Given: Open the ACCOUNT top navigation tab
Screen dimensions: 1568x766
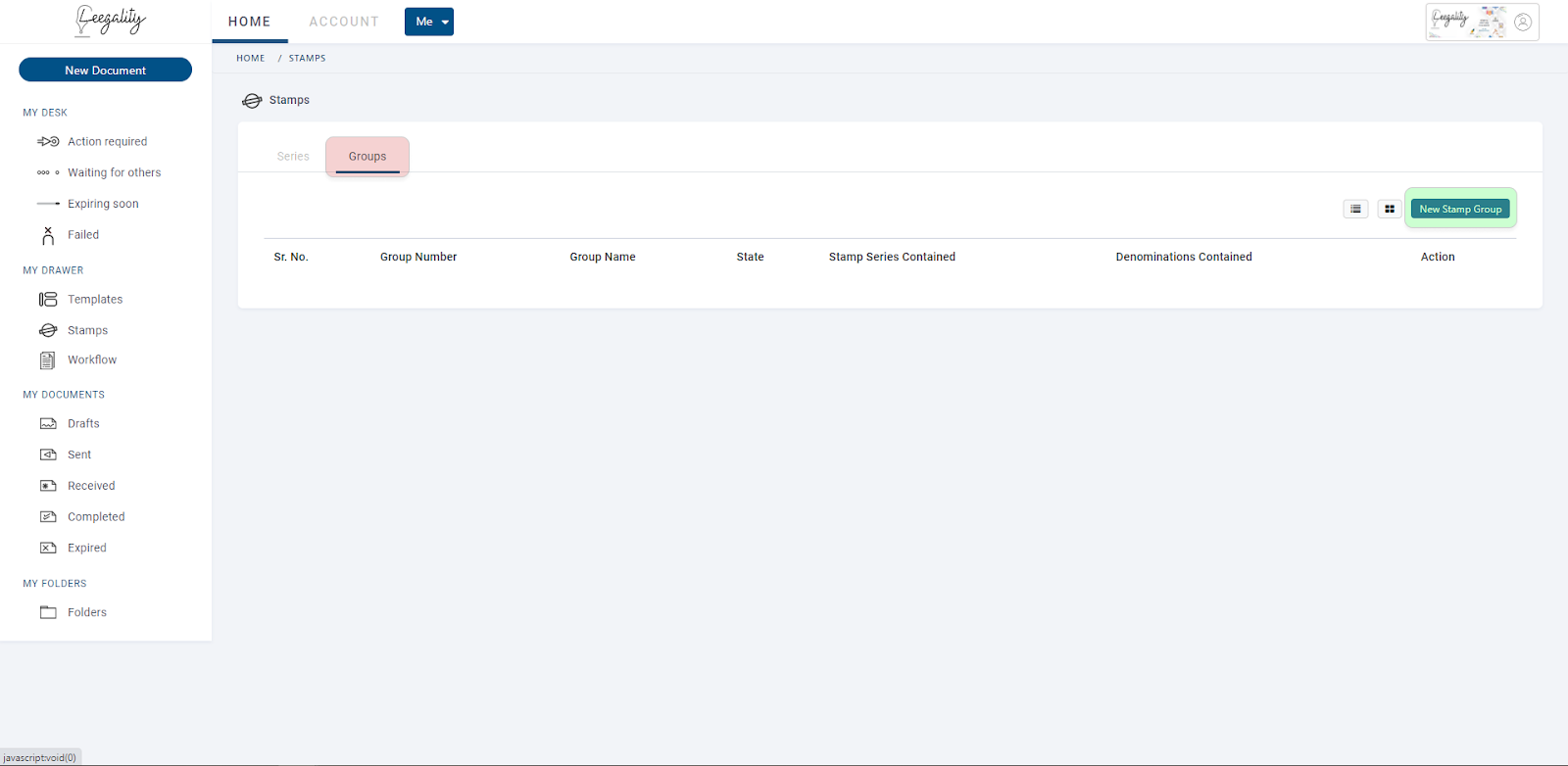Looking at the screenshot, I should [x=344, y=22].
